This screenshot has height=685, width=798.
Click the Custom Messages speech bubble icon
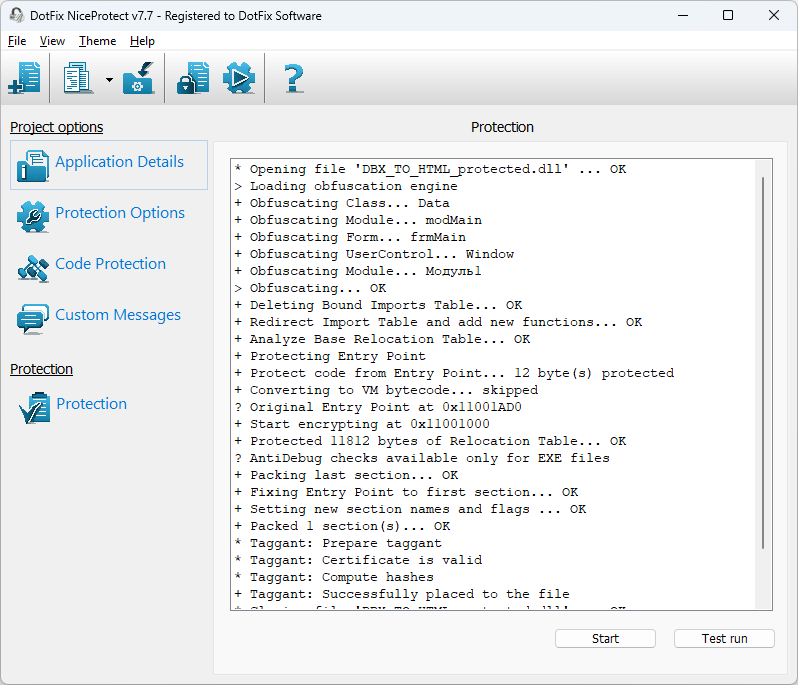pyautogui.click(x=33, y=319)
